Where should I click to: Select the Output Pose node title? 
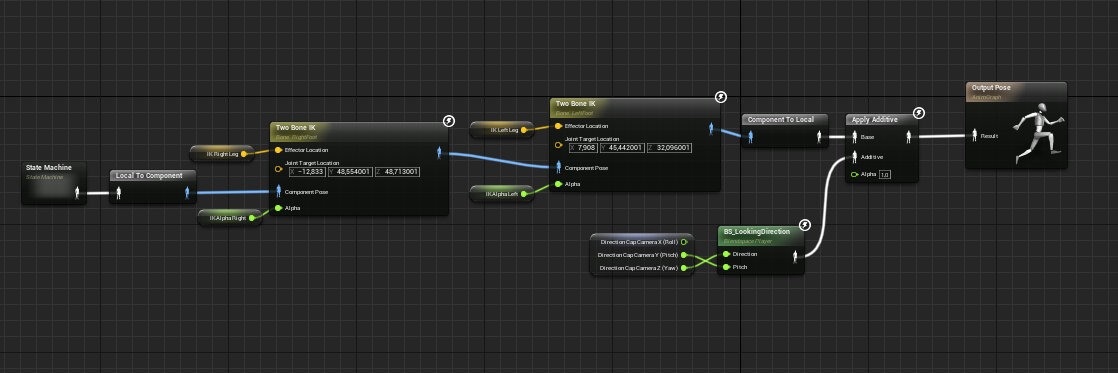[991, 87]
